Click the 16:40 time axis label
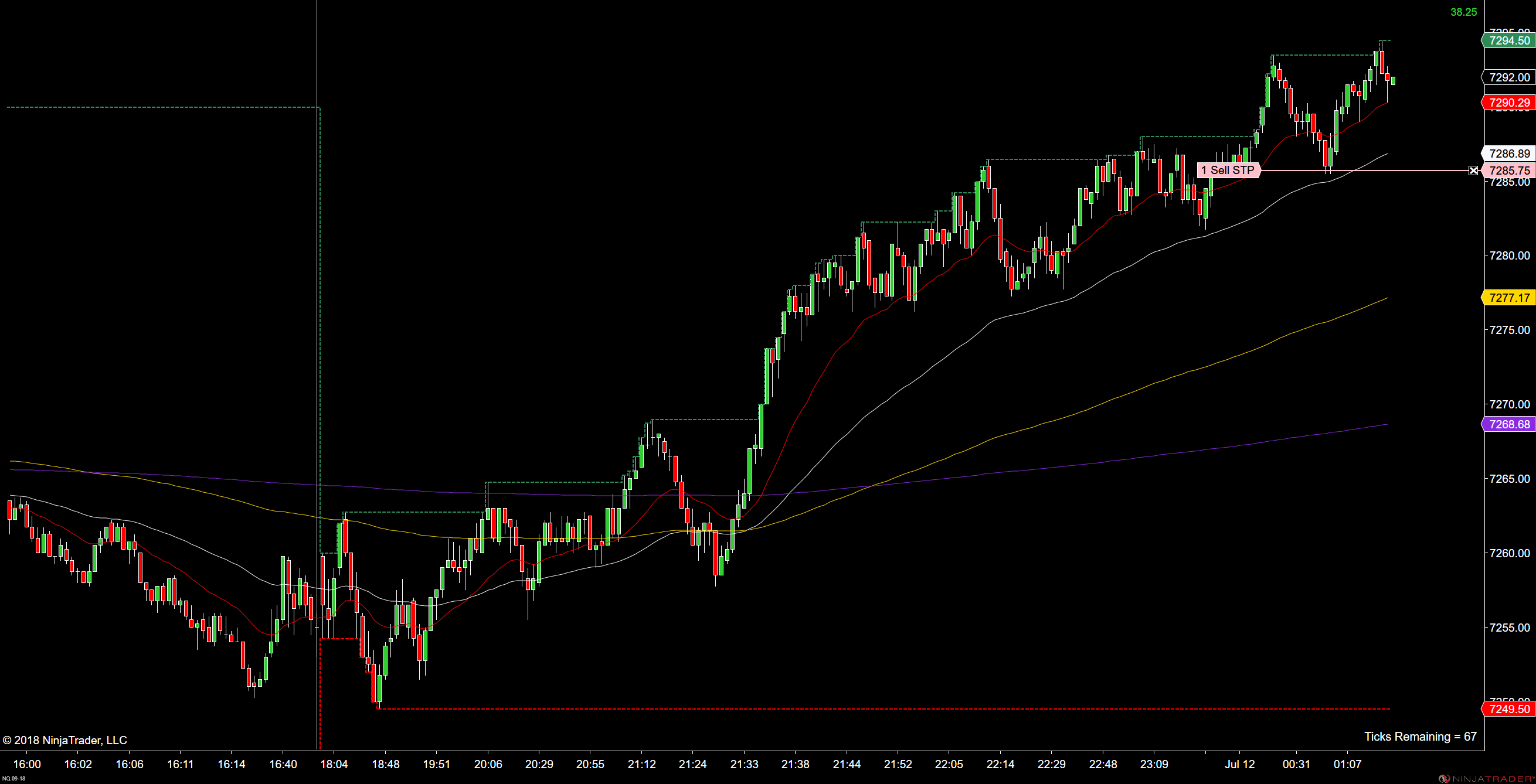1536x784 pixels. tap(283, 764)
